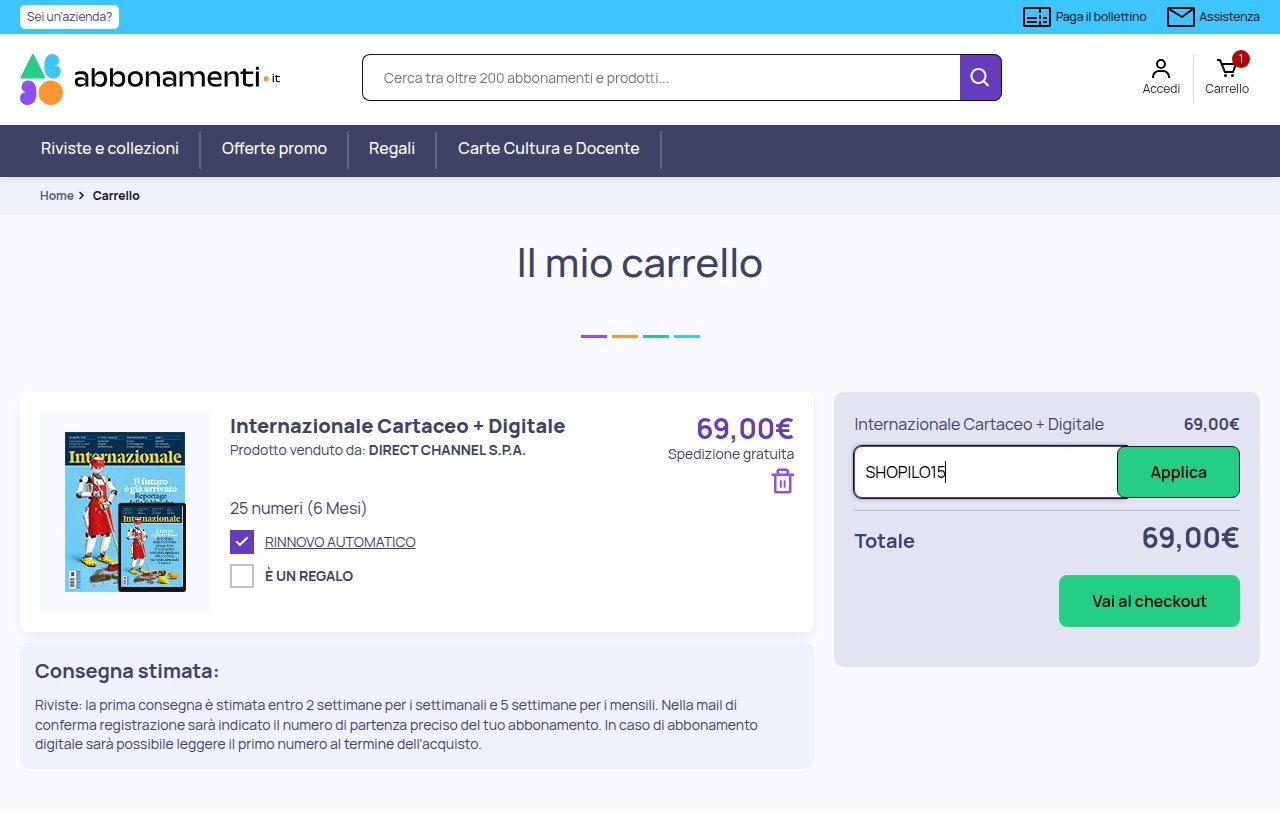Open the Regali menu item
Image resolution: width=1280 pixels, height=832 pixels.
pos(392,149)
